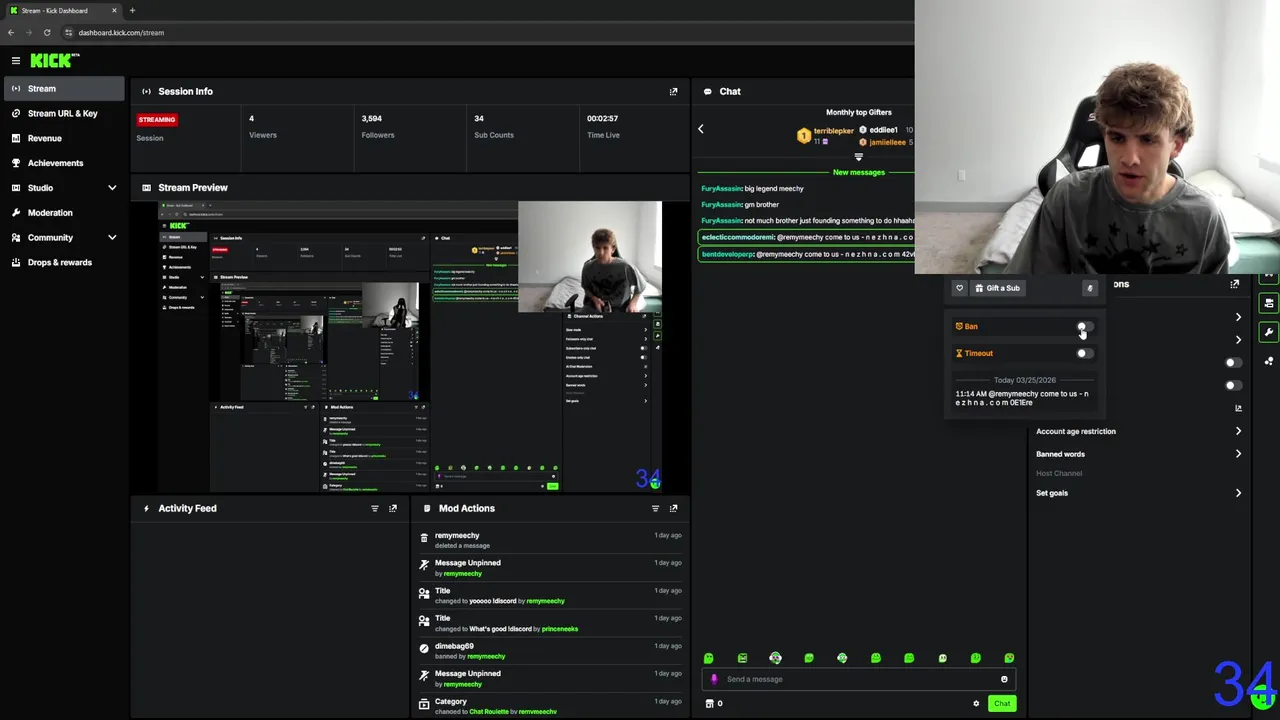Viewport: 1280px width, 720px height.
Task: Click the chart icon in Channel Actions
Action: point(1238,408)
